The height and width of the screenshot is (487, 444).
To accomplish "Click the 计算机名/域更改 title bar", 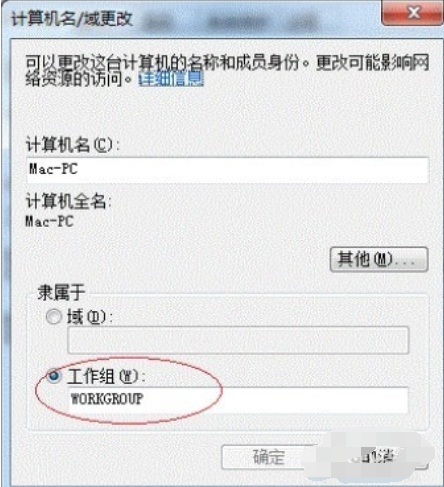I will [192, 19].
